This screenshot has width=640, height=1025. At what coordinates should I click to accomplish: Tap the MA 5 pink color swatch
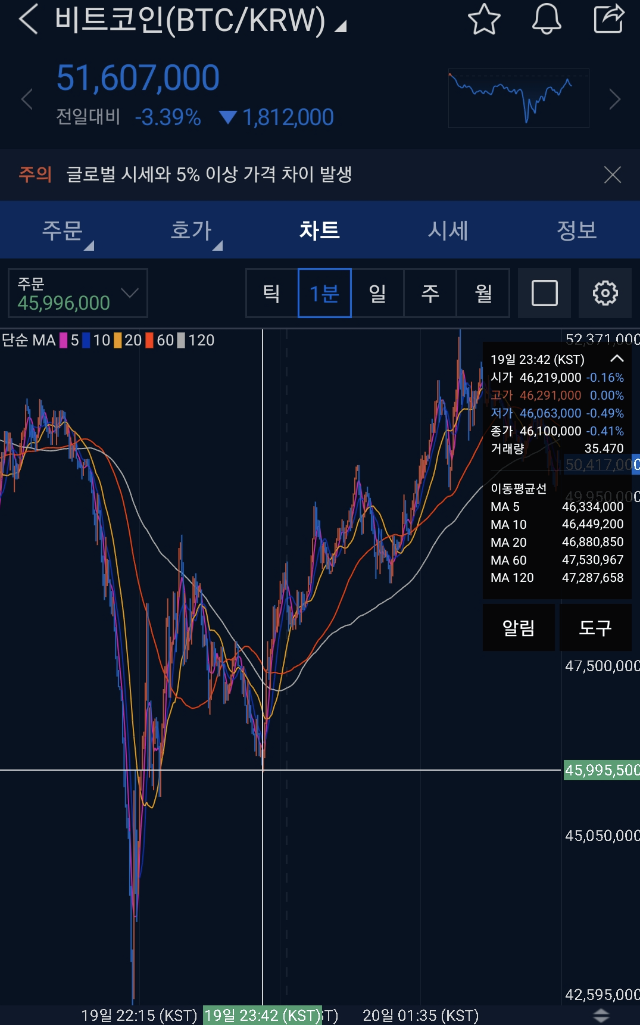tap(63, 341)
